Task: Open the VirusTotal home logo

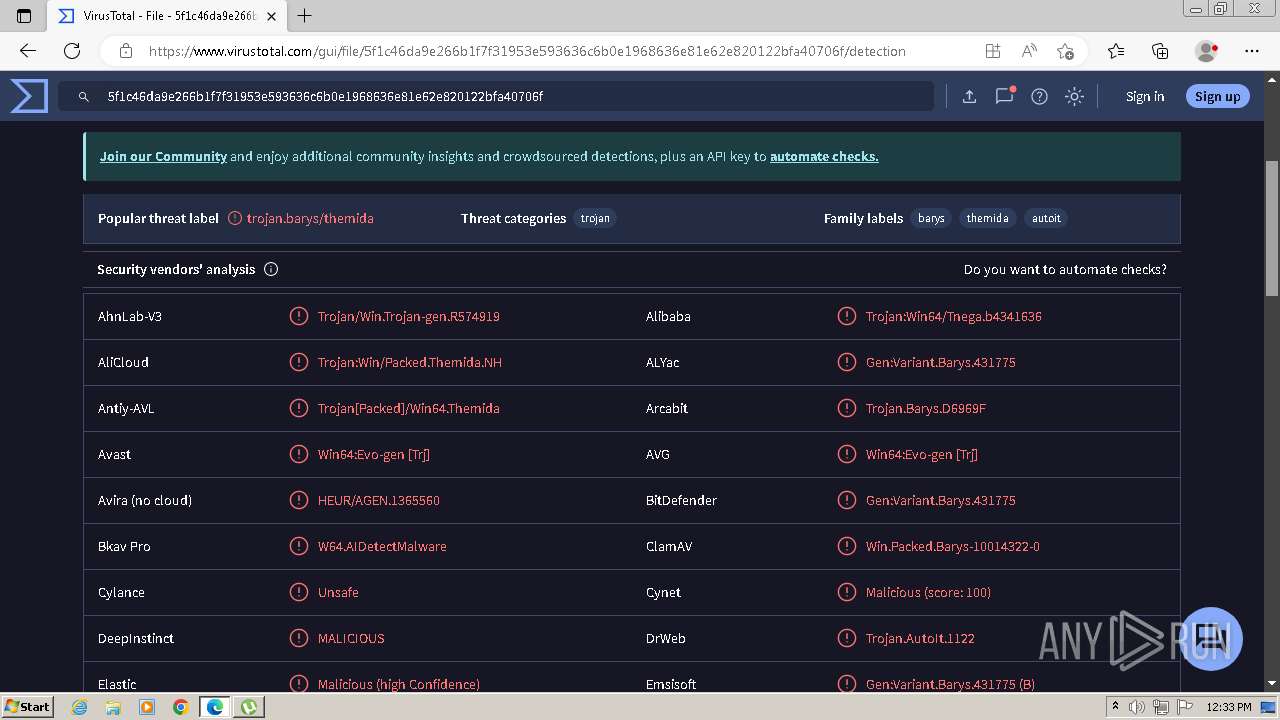Action: [29, 96]
